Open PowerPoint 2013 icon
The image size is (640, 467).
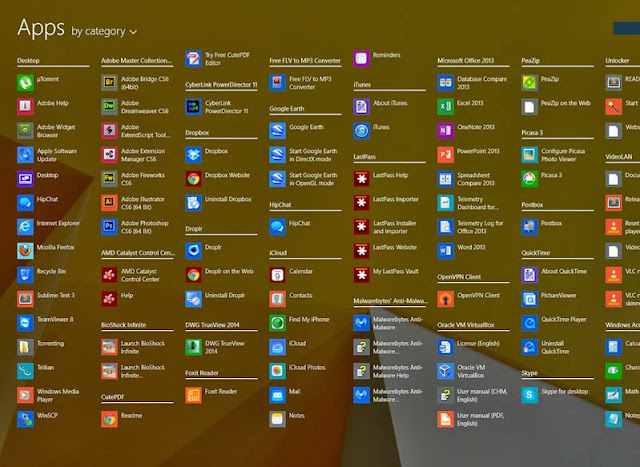(446, 155)
